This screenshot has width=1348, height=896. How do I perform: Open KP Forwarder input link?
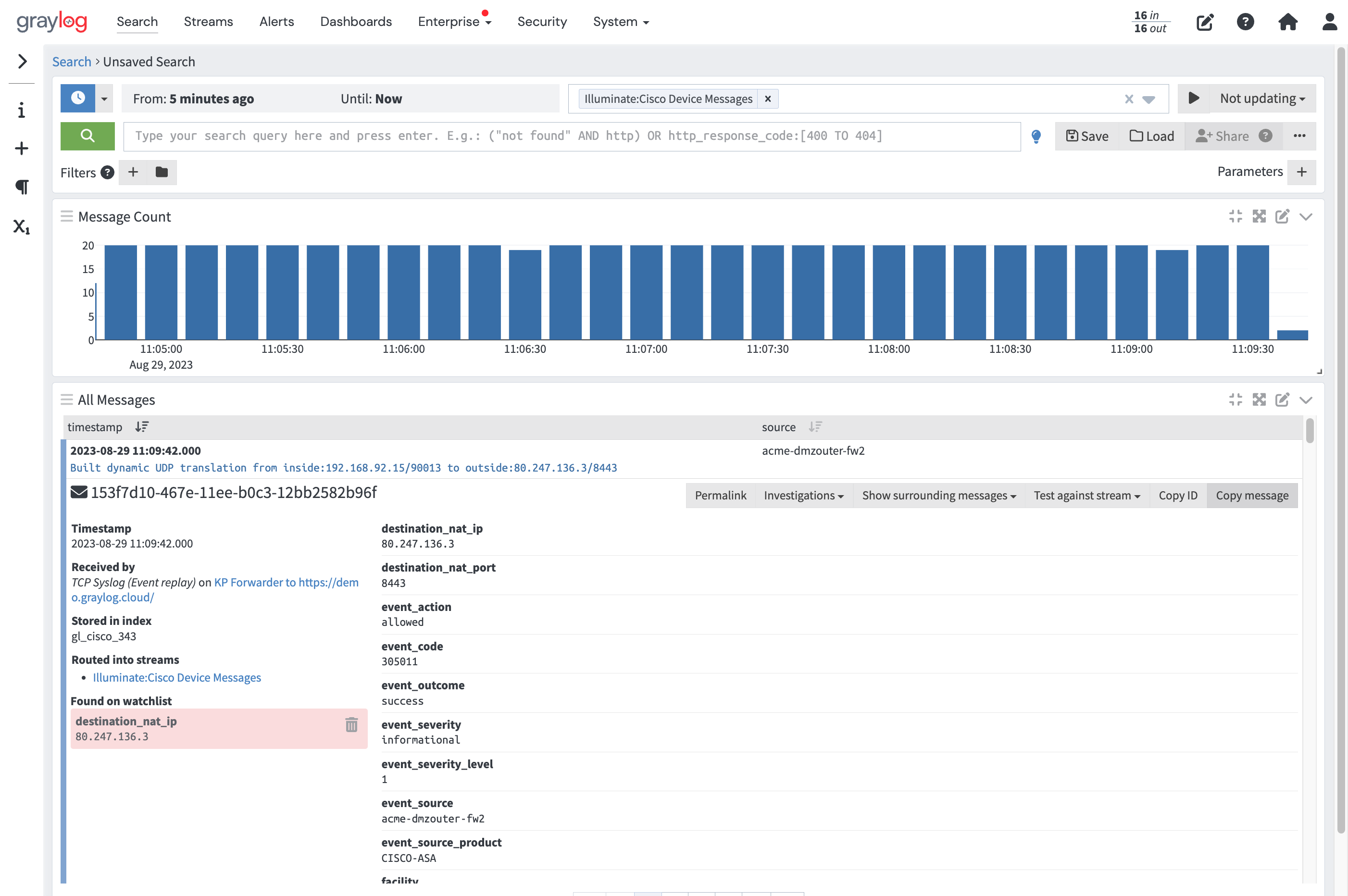tap(287, 582)
